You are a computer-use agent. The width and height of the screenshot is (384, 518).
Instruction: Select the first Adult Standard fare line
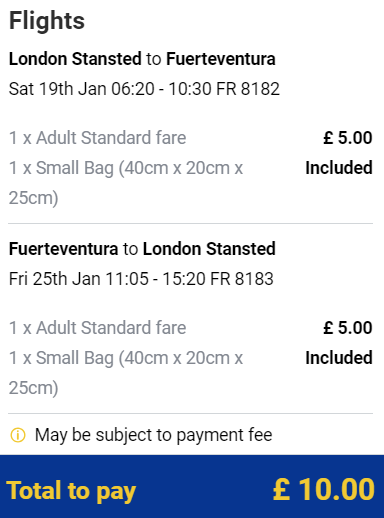pyautogui.click(x=97, y=138)
